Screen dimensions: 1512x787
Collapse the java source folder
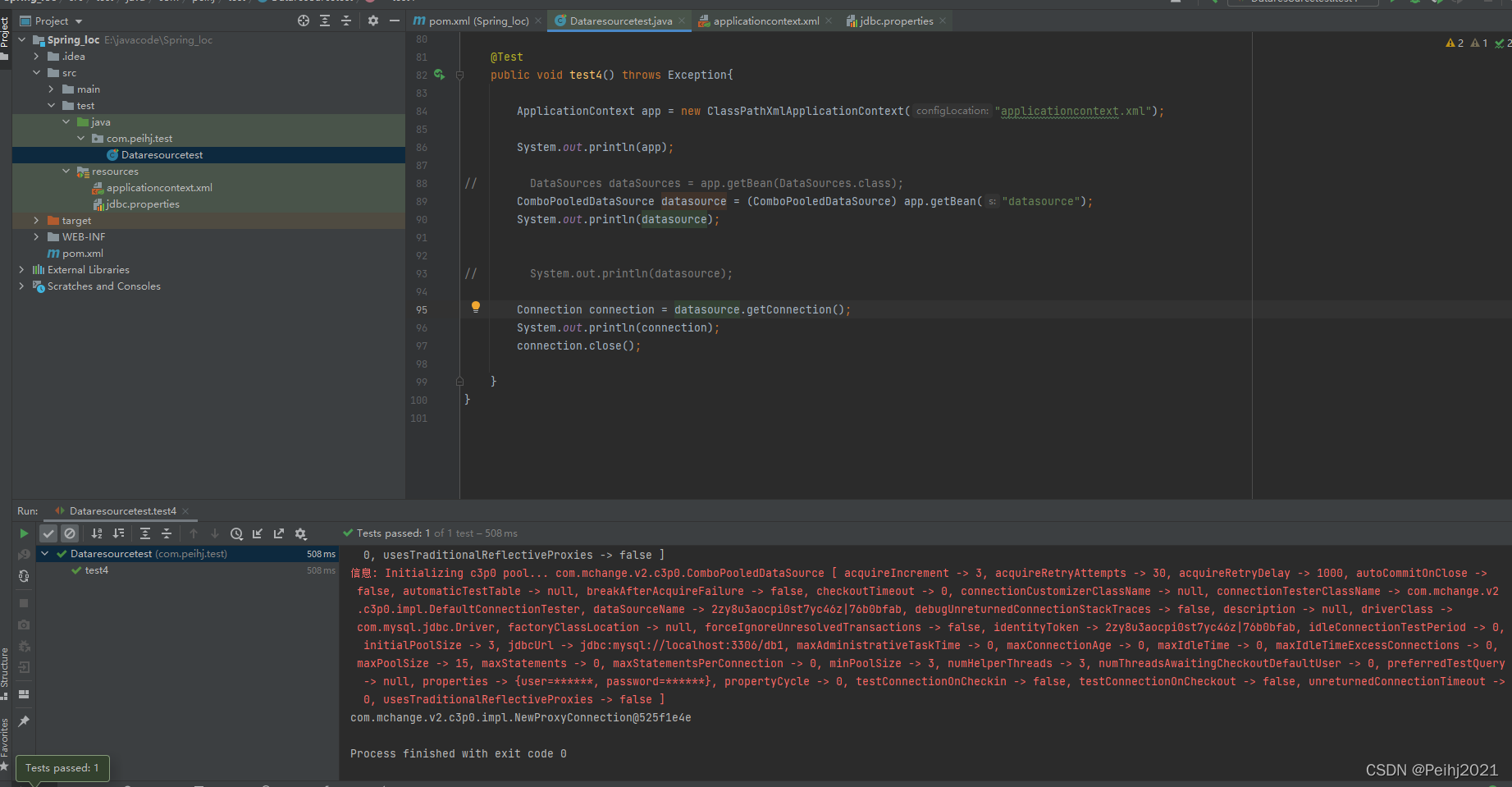tap(66, 122)
